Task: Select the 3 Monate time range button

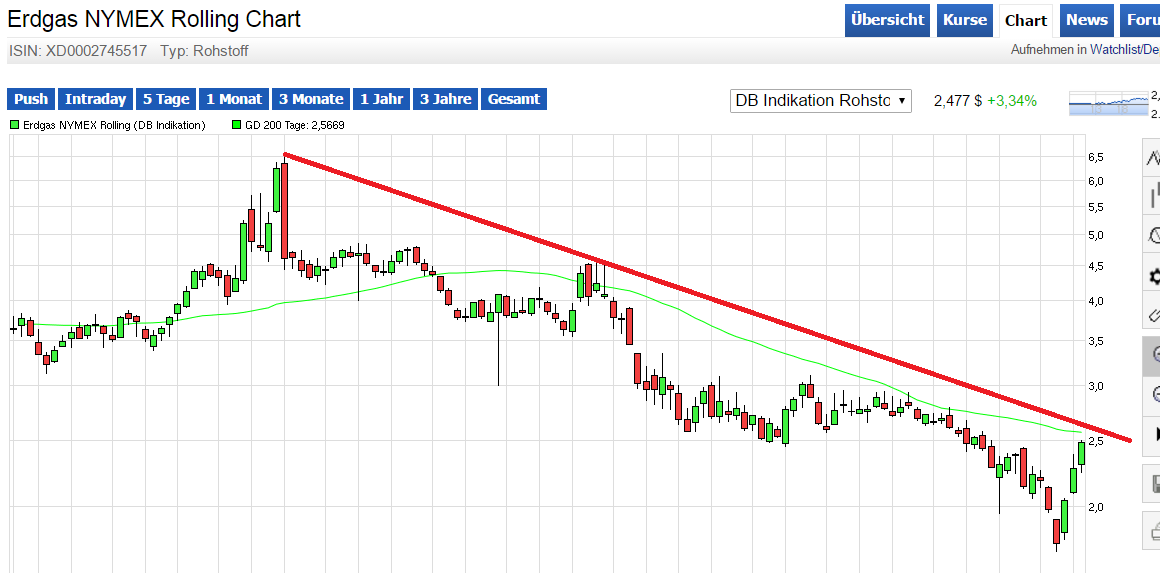Action: (311, 99)
